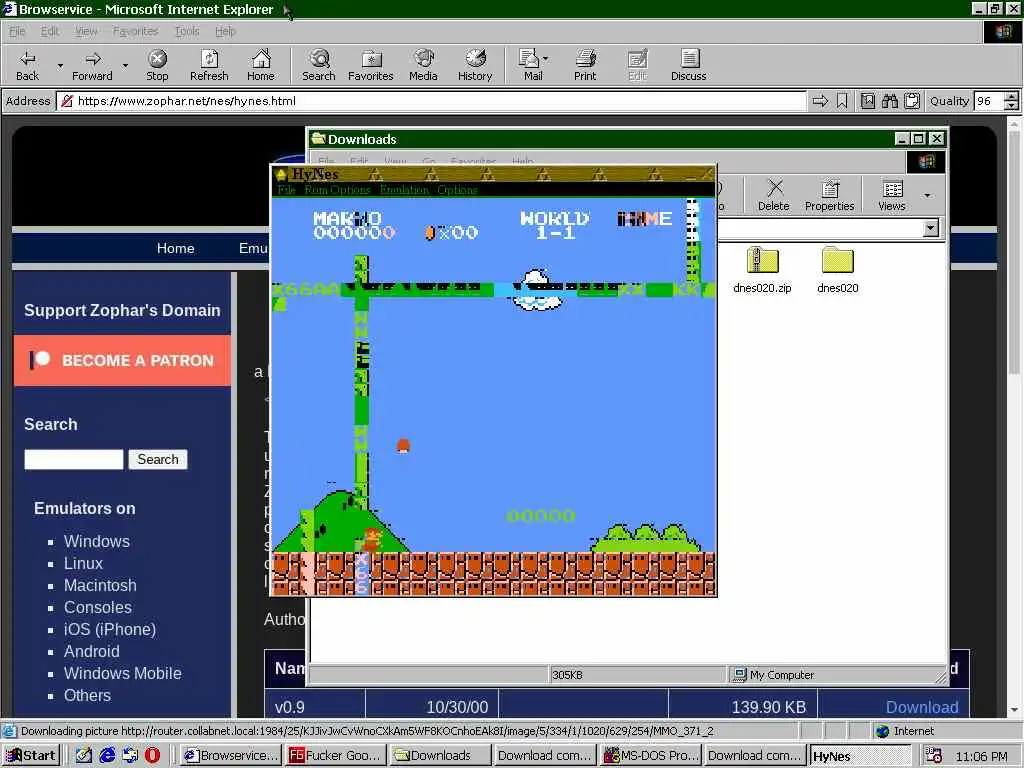1024x768 pixels.
Task: Click the Consoles link in sidebar
Action: 98,607
